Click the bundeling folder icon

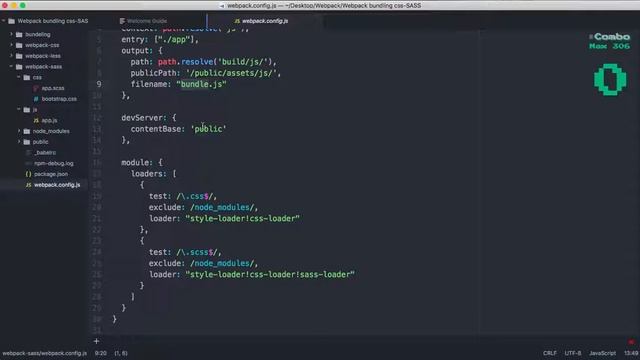[19, 34]
